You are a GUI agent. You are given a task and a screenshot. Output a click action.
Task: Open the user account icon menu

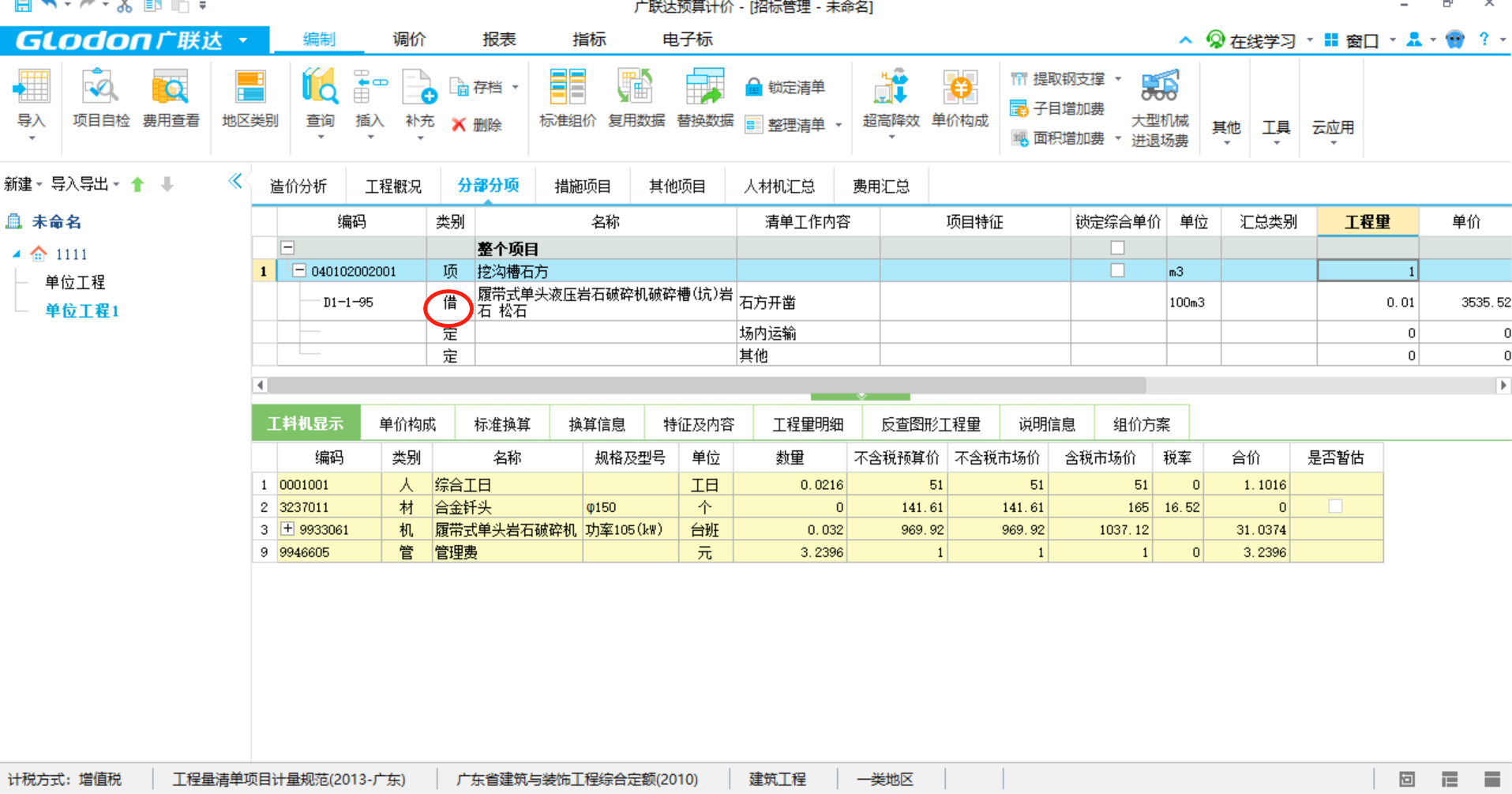click(x=1414, y=40)
